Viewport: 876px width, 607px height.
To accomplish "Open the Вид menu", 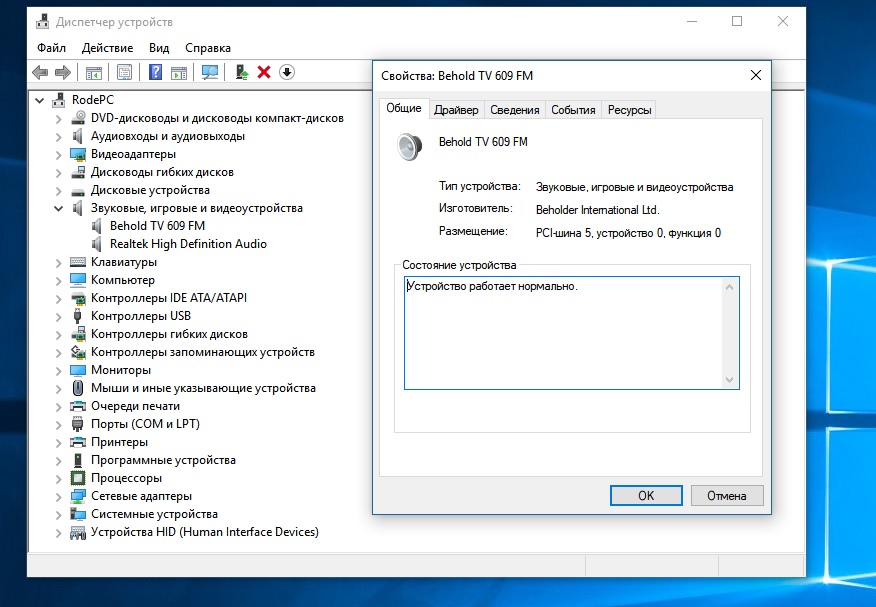I will point(159,48).
